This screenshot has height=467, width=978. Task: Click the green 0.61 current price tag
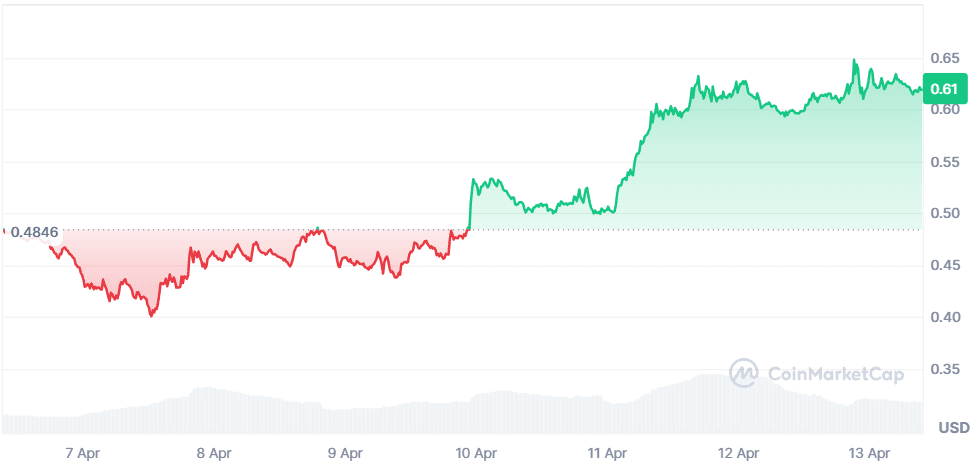(x=944, y=90)
